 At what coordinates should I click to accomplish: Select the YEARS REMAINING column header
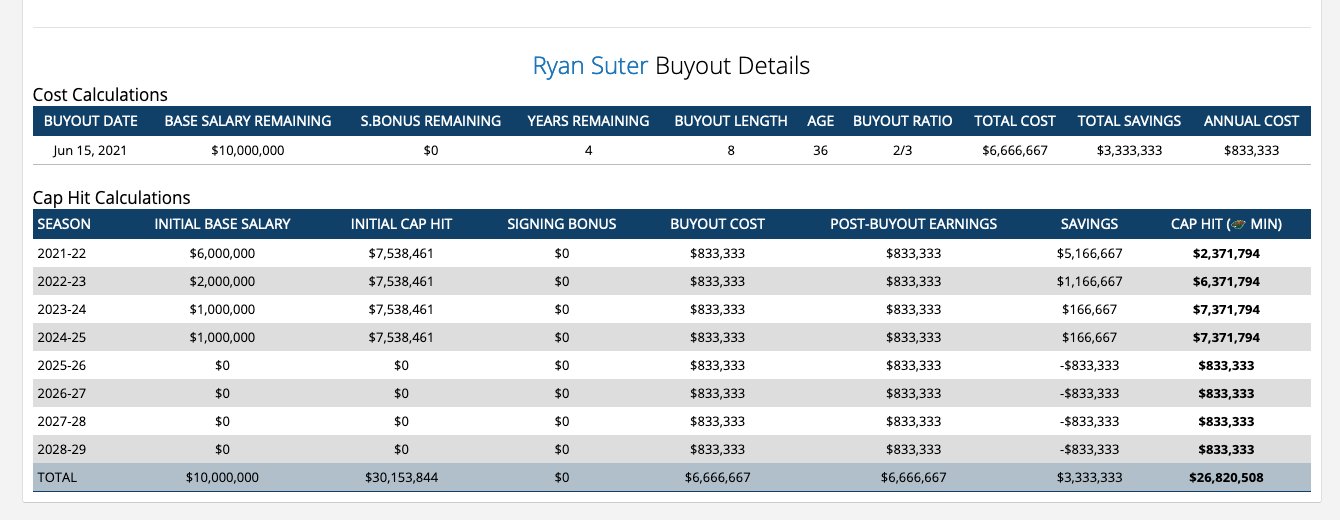coord(588,121)
